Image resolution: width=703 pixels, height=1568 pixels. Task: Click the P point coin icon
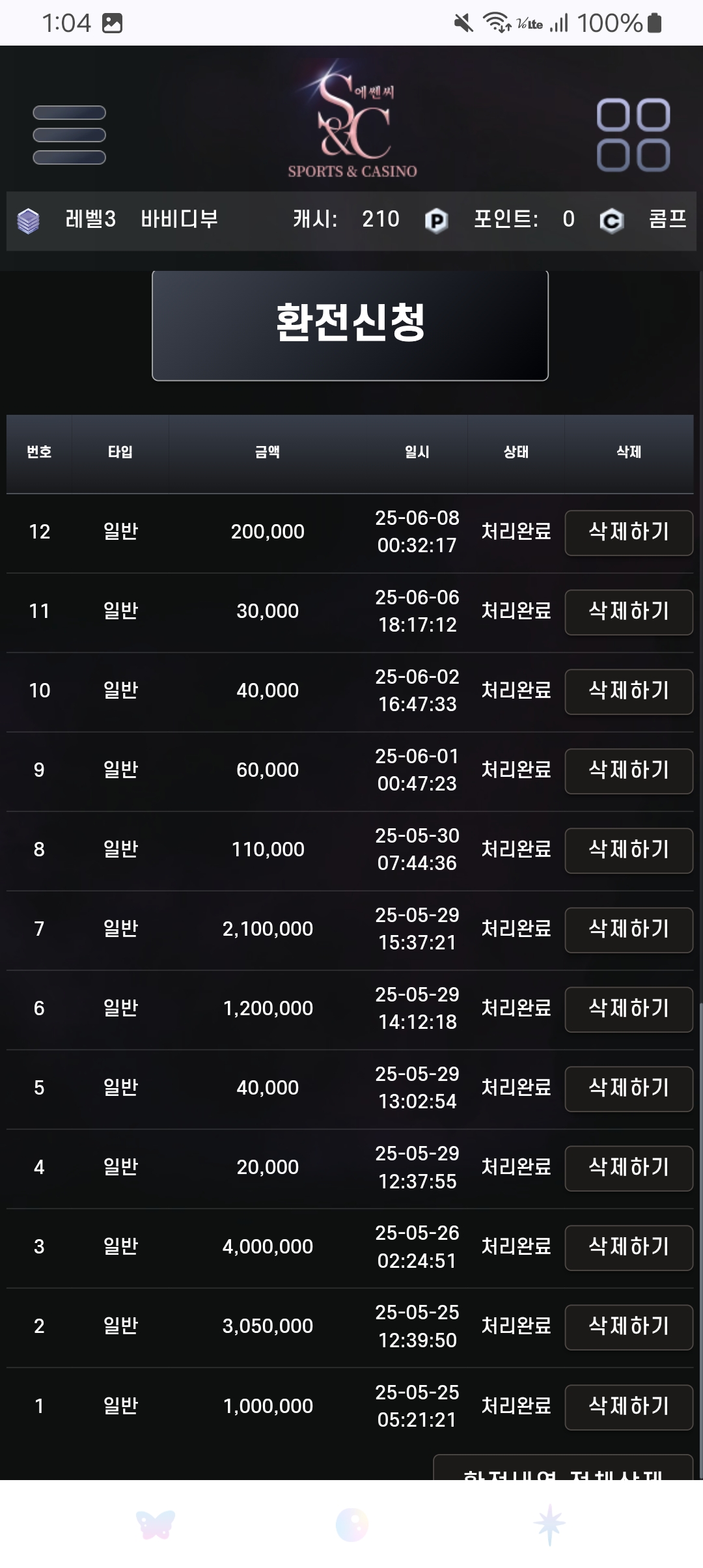click(436, 221)
